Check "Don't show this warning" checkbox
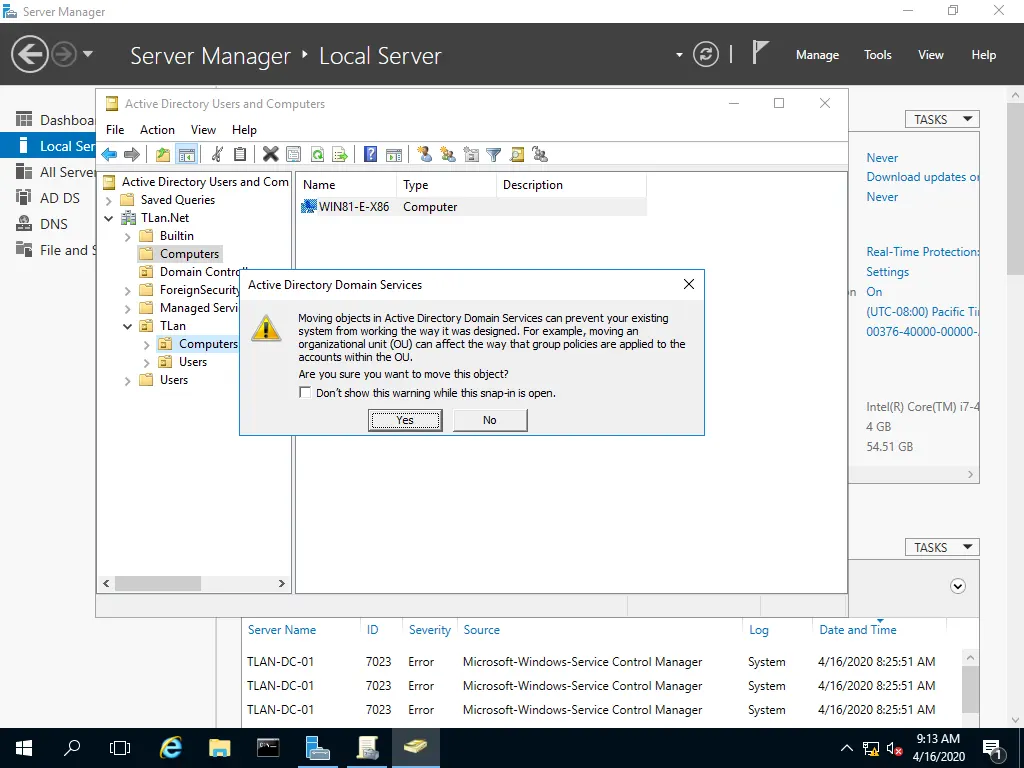 tap(305, 392)
